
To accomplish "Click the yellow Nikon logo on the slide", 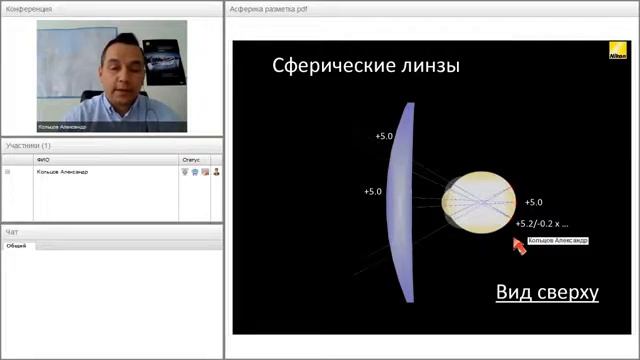I will pyautogui.click(x=618, y=50).
